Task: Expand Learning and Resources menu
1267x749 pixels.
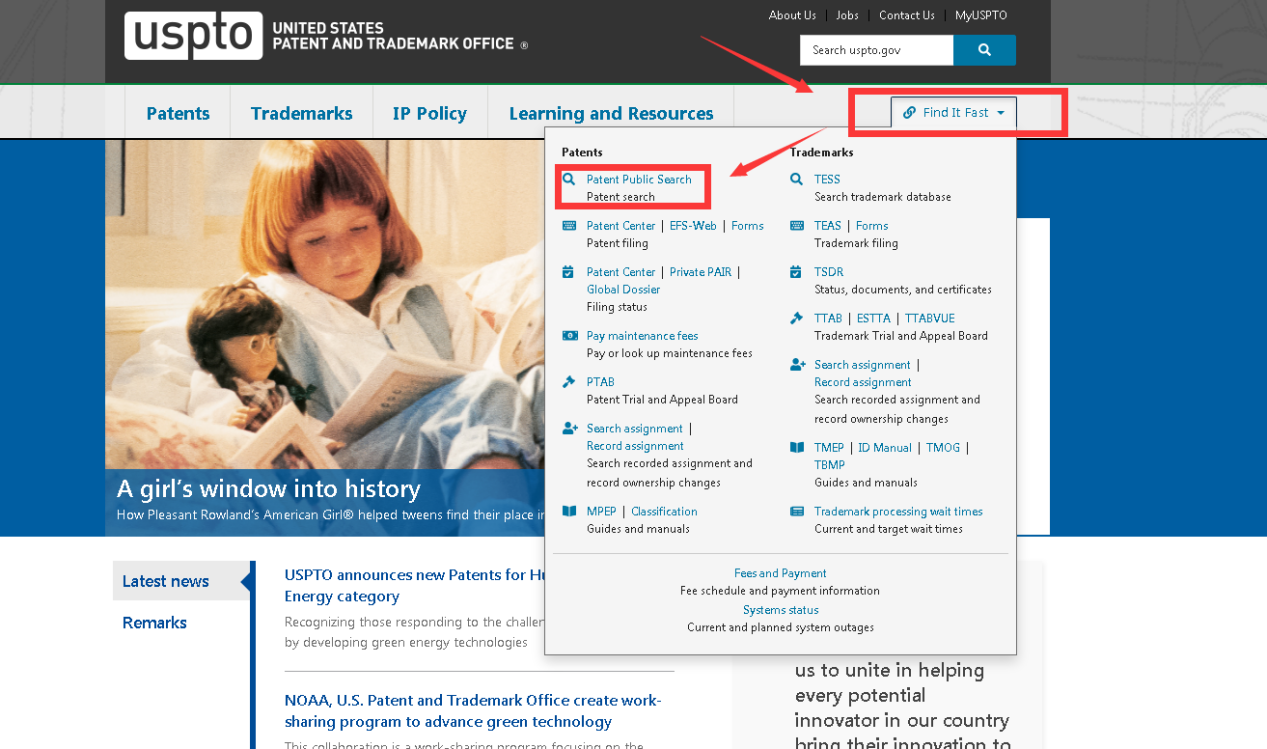Action: 610,113
